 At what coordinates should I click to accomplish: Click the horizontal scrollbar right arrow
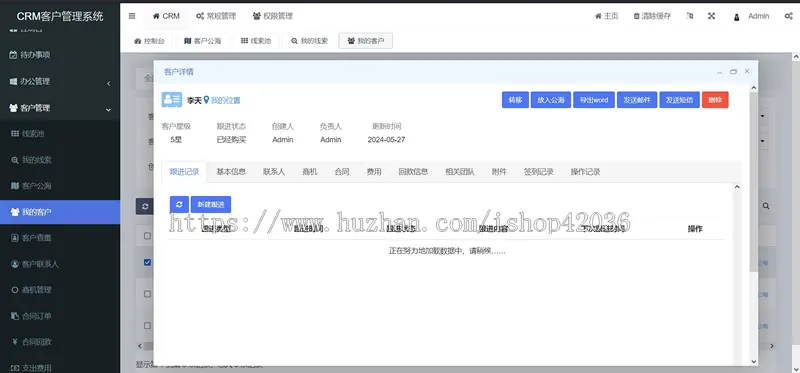click(x=772, y=346)
